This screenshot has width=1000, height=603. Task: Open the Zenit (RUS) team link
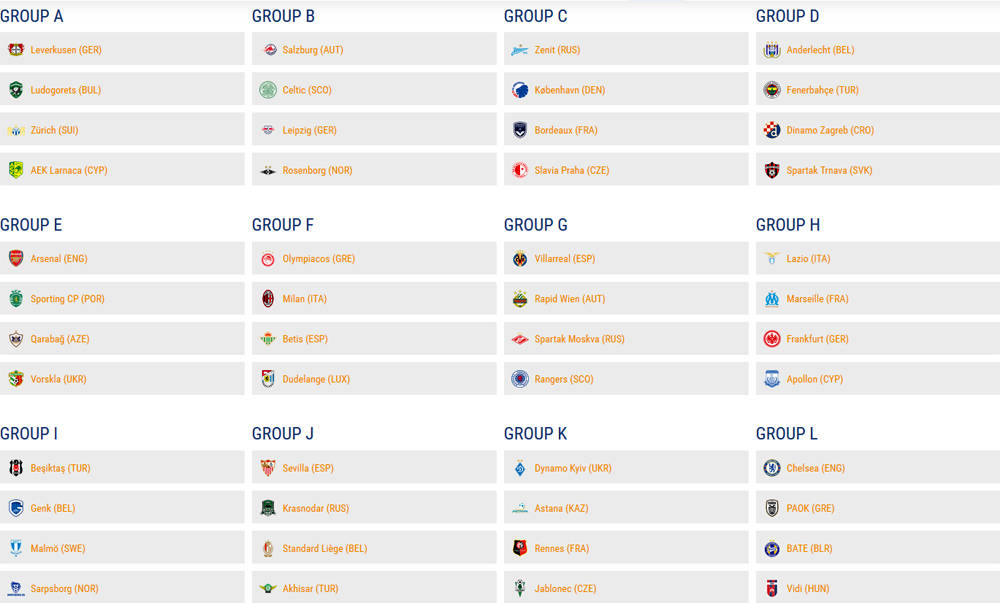pos(557,50)
